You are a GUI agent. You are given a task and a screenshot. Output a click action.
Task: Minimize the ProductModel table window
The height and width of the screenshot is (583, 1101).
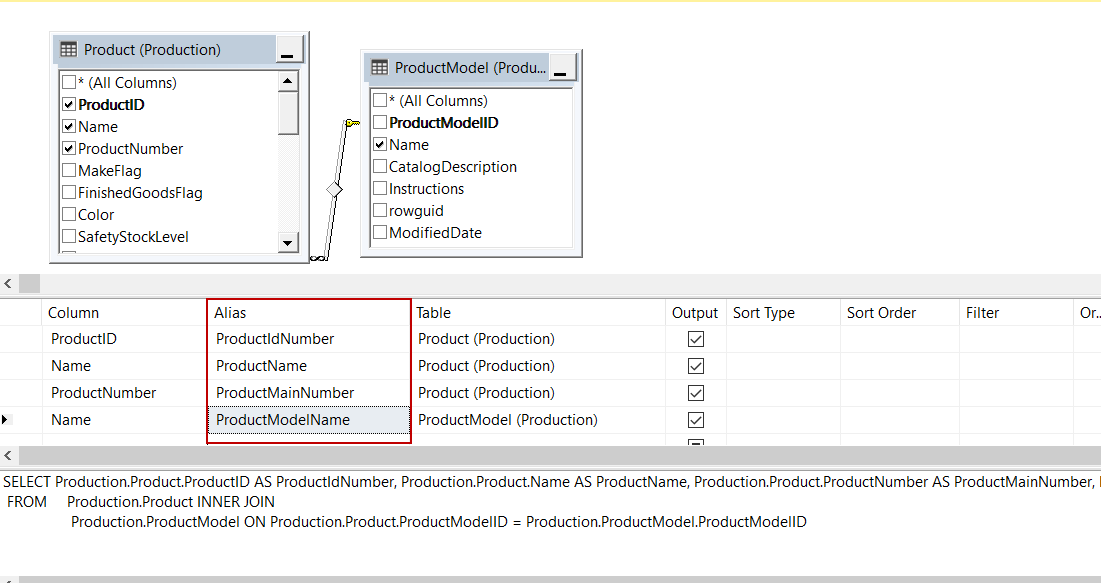pos(563,68)
